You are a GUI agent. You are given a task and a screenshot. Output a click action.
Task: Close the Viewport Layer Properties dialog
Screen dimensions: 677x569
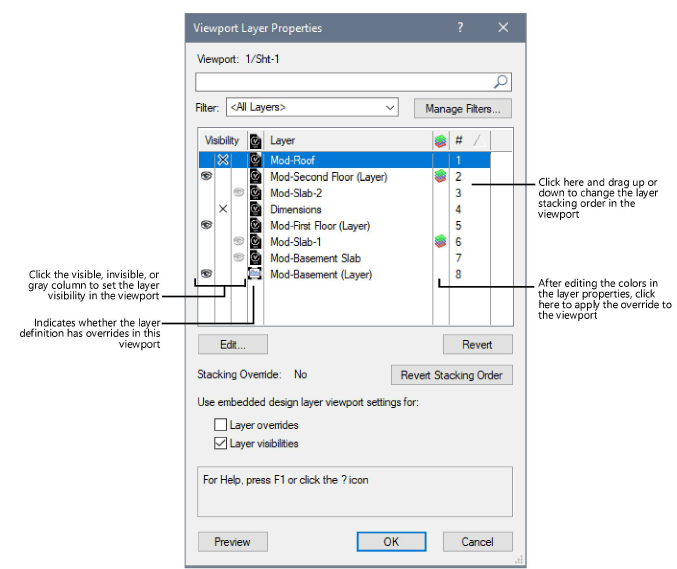coord(503,28)
